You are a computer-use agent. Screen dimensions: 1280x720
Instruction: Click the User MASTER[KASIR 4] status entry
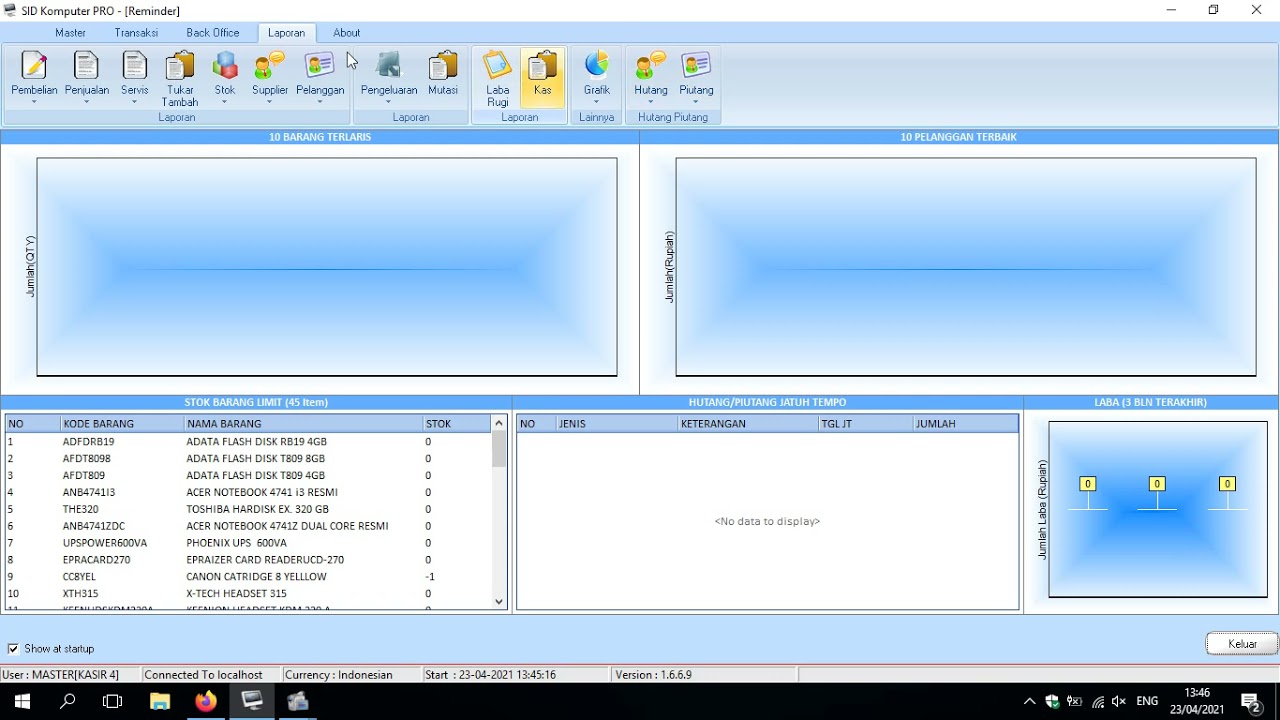pyautogui.click(x=70, y=675)
